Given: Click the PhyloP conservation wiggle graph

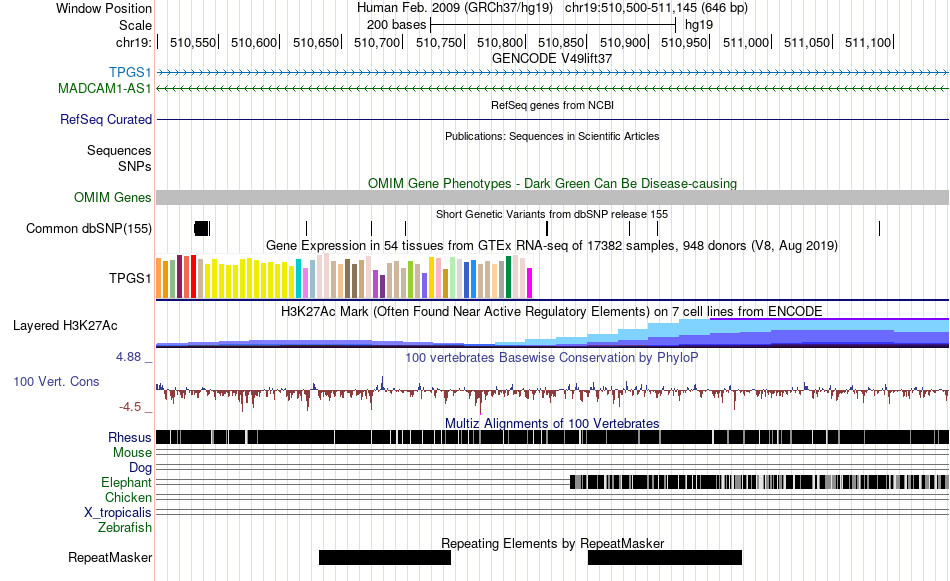Looking at the screenshot, I should click(x=553, y=393).
